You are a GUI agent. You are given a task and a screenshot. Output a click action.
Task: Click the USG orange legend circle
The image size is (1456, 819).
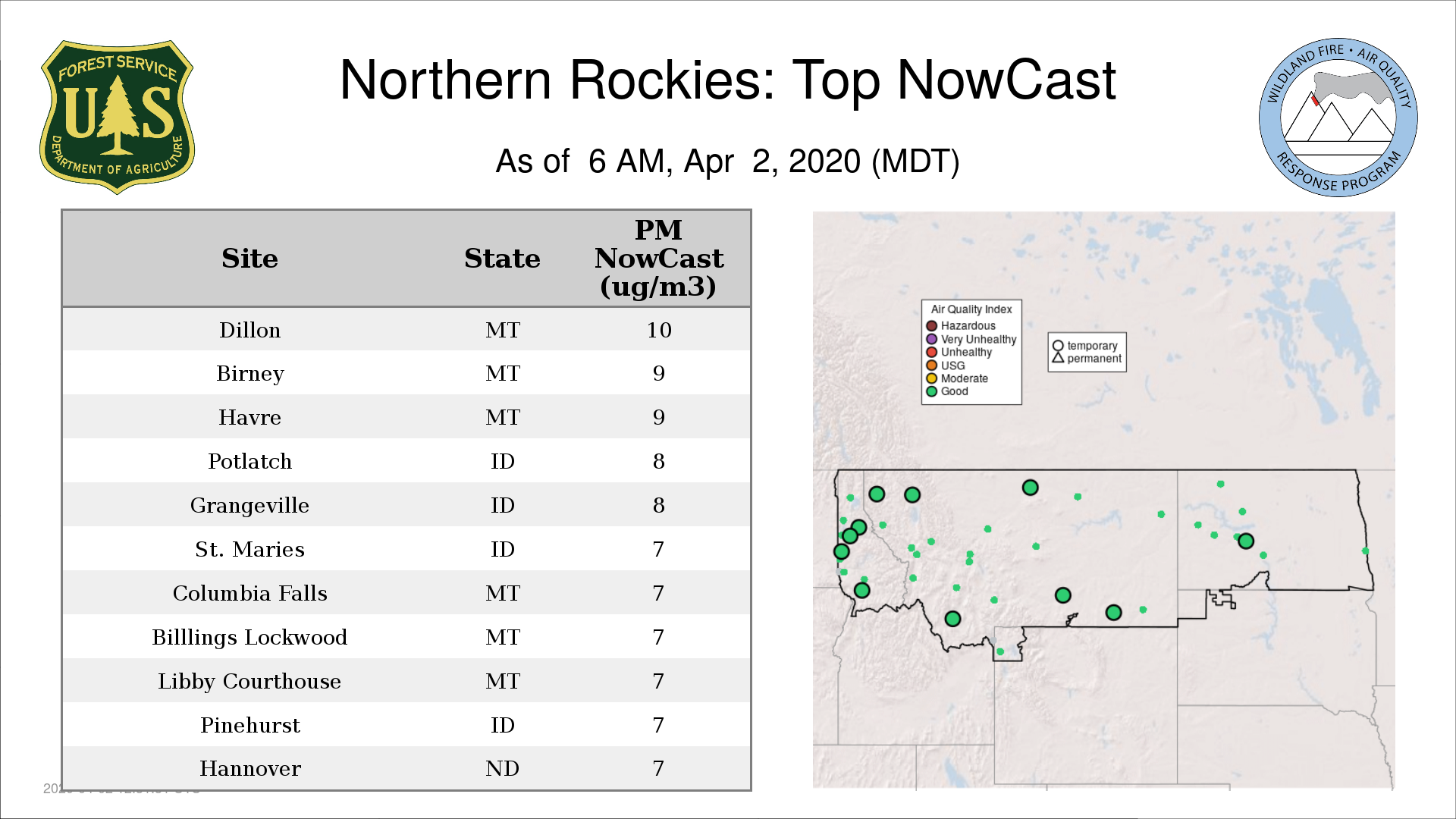click(x=931, y=366)
